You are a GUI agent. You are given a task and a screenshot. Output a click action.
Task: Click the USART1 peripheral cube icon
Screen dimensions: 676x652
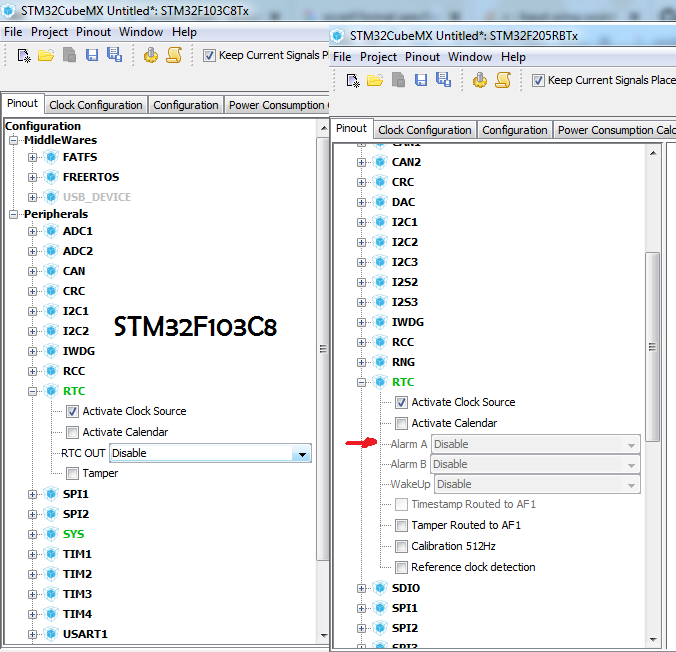pos(51,634)
